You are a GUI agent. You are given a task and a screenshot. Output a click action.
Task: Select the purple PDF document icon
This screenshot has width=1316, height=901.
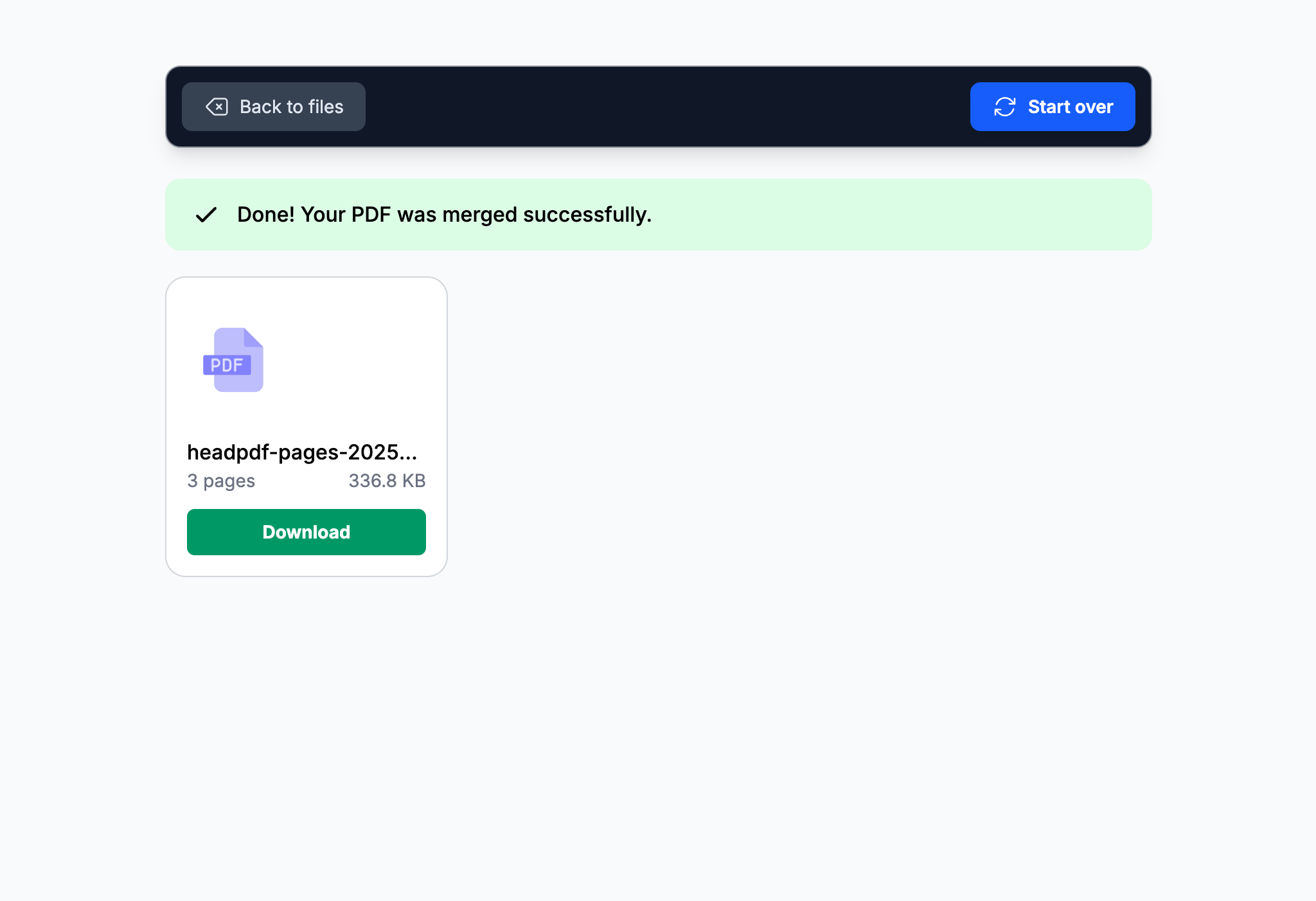(233, 360)
